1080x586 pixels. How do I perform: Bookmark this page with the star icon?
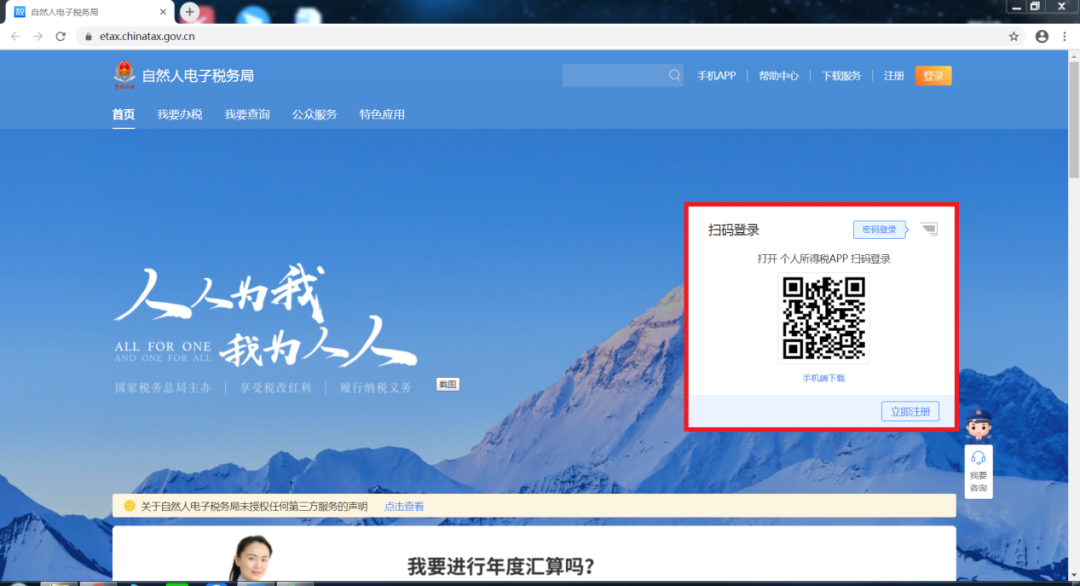1014,36
